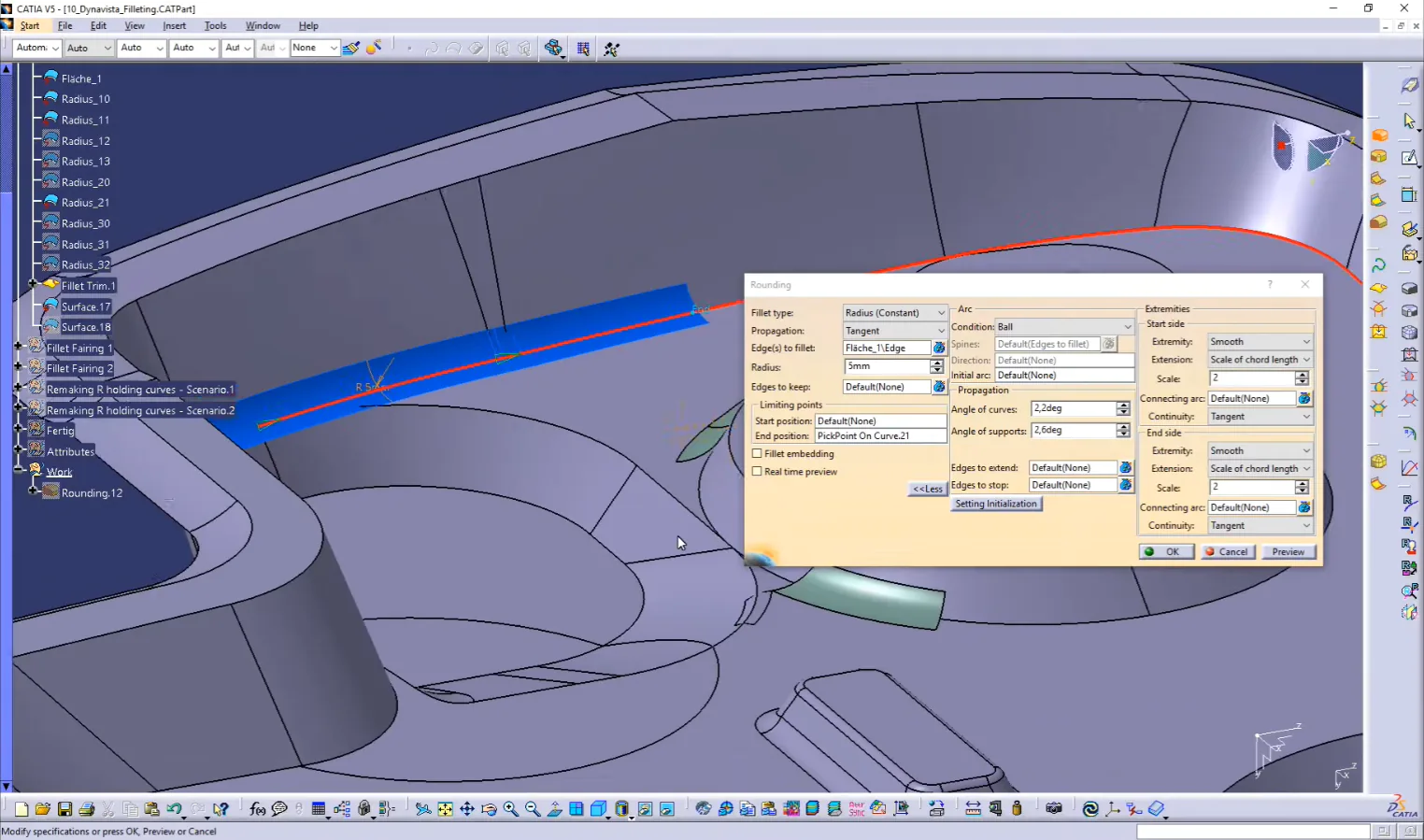Open the Fillet type dropdown

pos(895,313)
